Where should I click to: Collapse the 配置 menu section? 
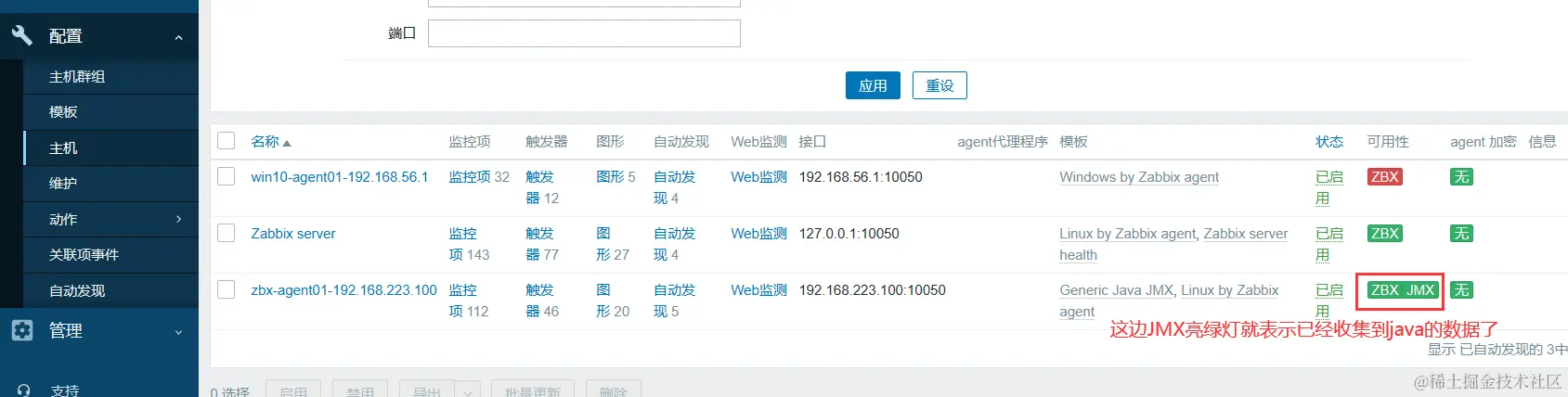[178, 37]
